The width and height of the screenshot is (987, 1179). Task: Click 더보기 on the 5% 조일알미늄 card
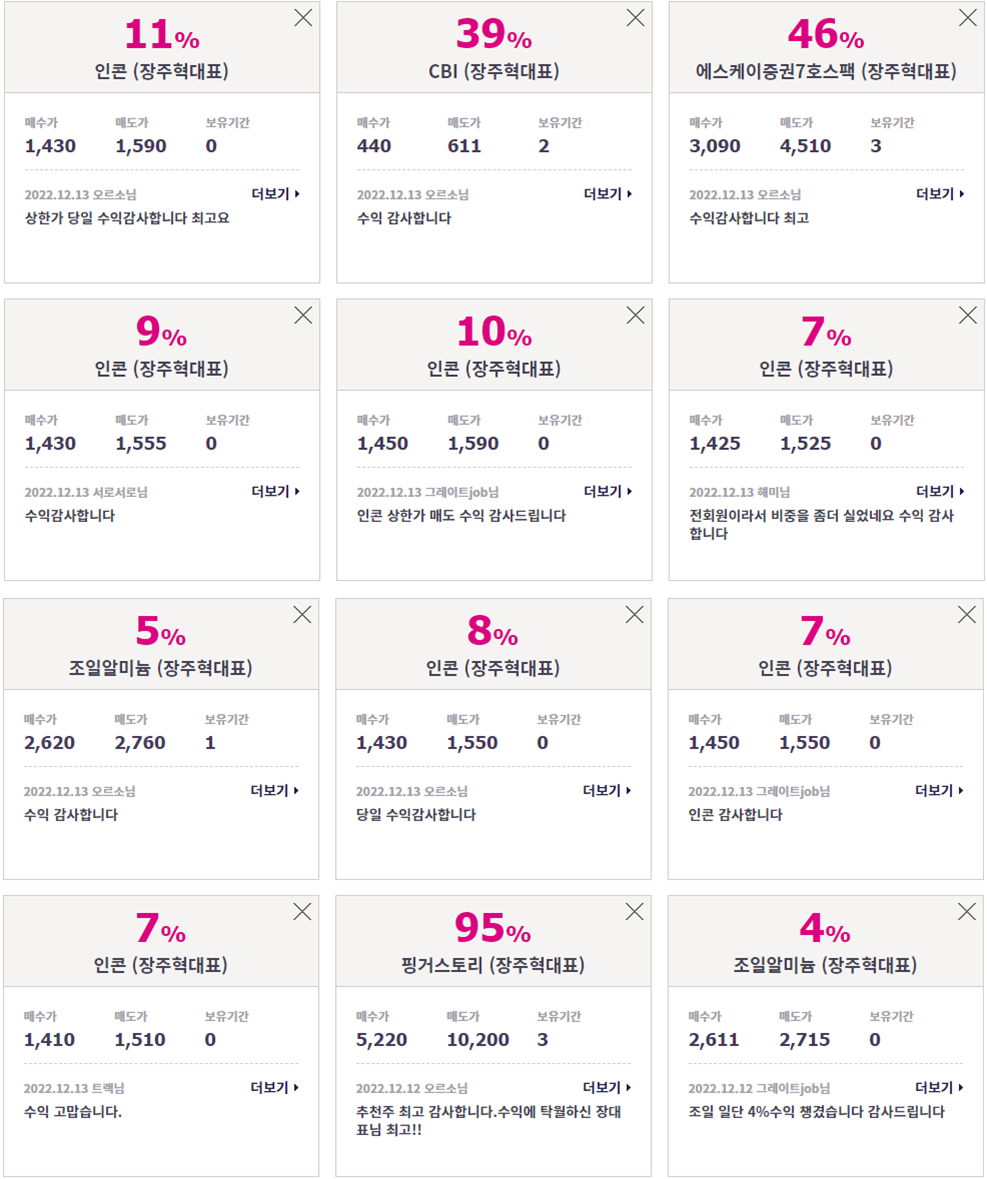click(x=275, y=790)
